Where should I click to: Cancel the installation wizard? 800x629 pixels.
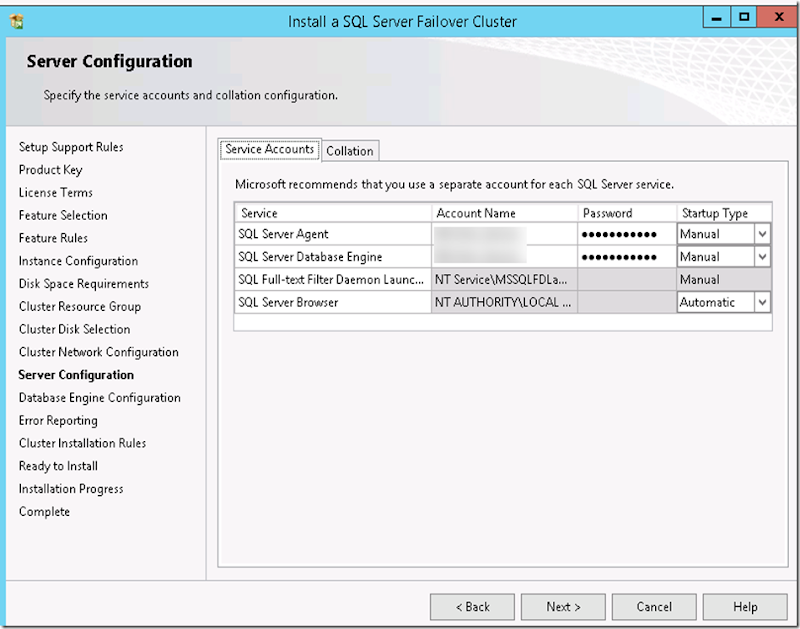click(x=654, y=607)
